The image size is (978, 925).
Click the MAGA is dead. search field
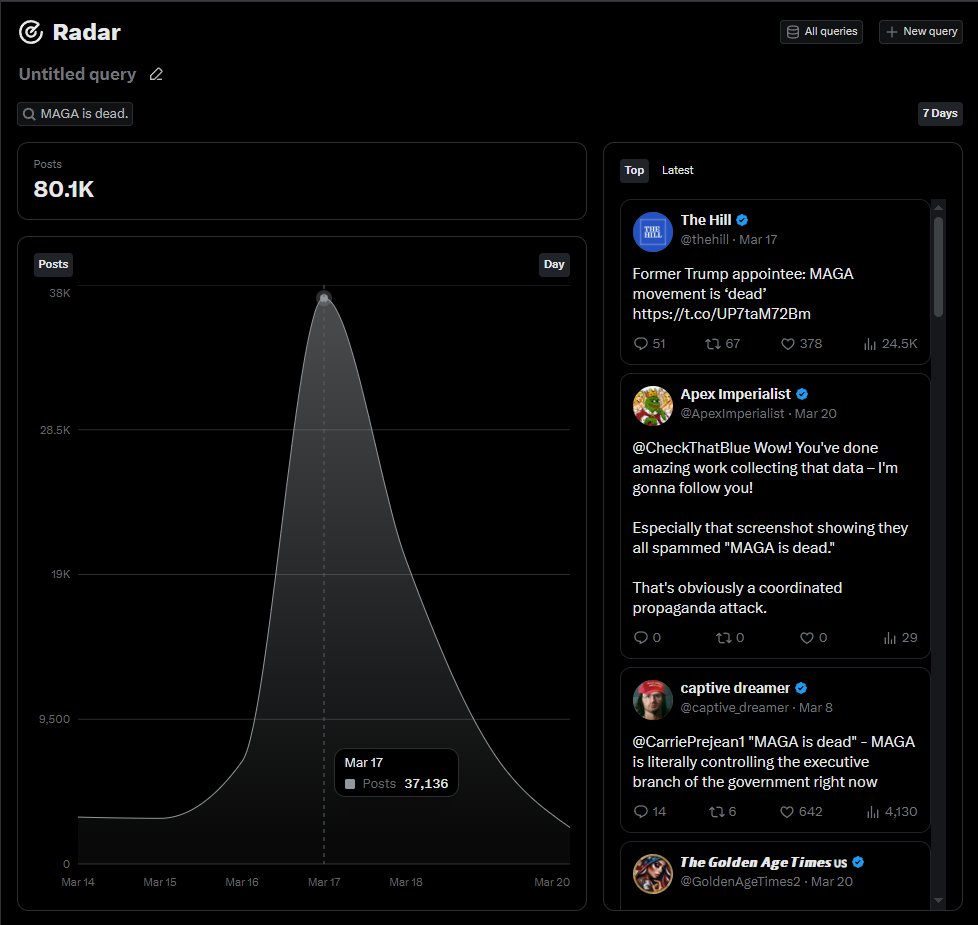point(75,114)
